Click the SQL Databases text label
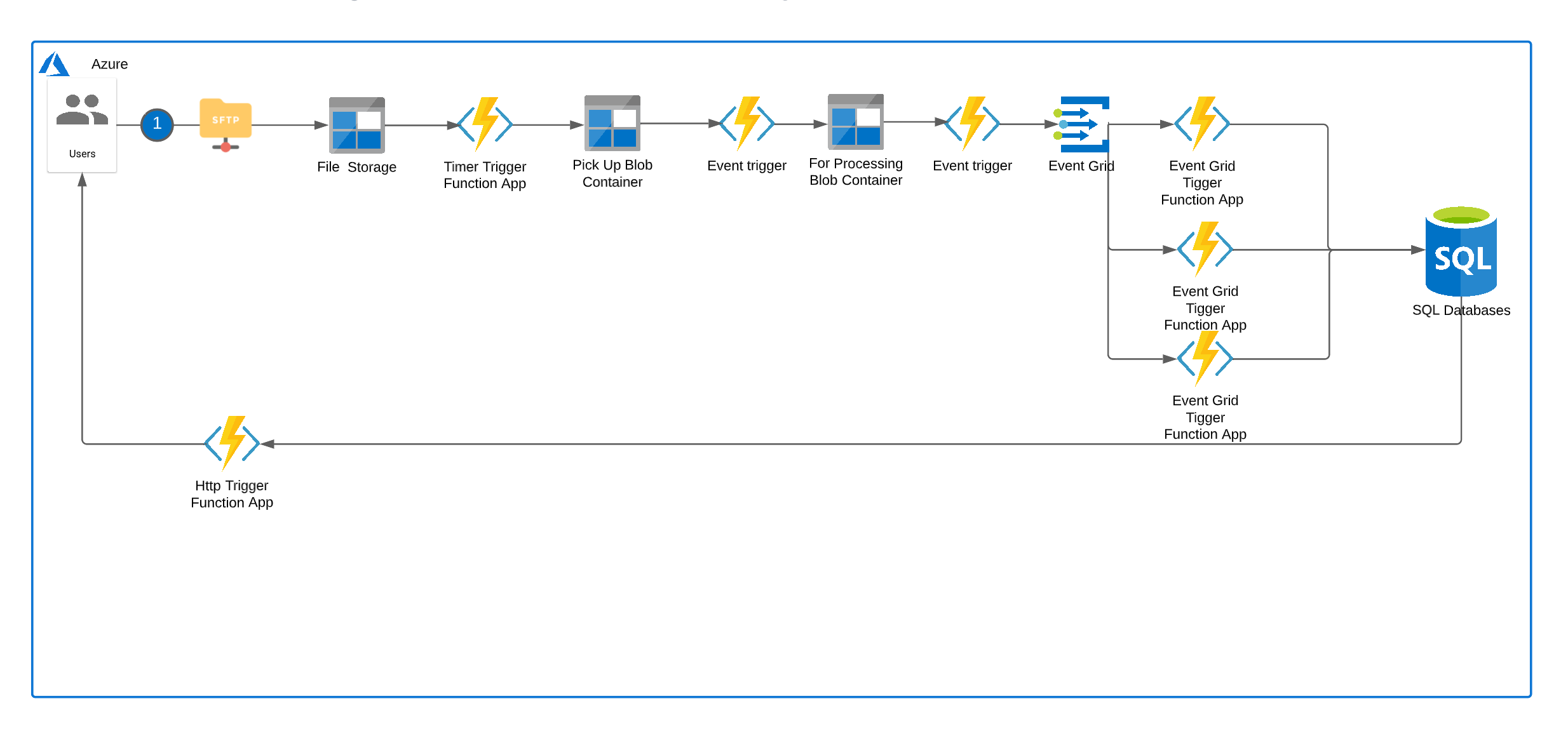The width and height of the screenshot is (1568, 755). pyautogui.click(x=1461, y=311)
